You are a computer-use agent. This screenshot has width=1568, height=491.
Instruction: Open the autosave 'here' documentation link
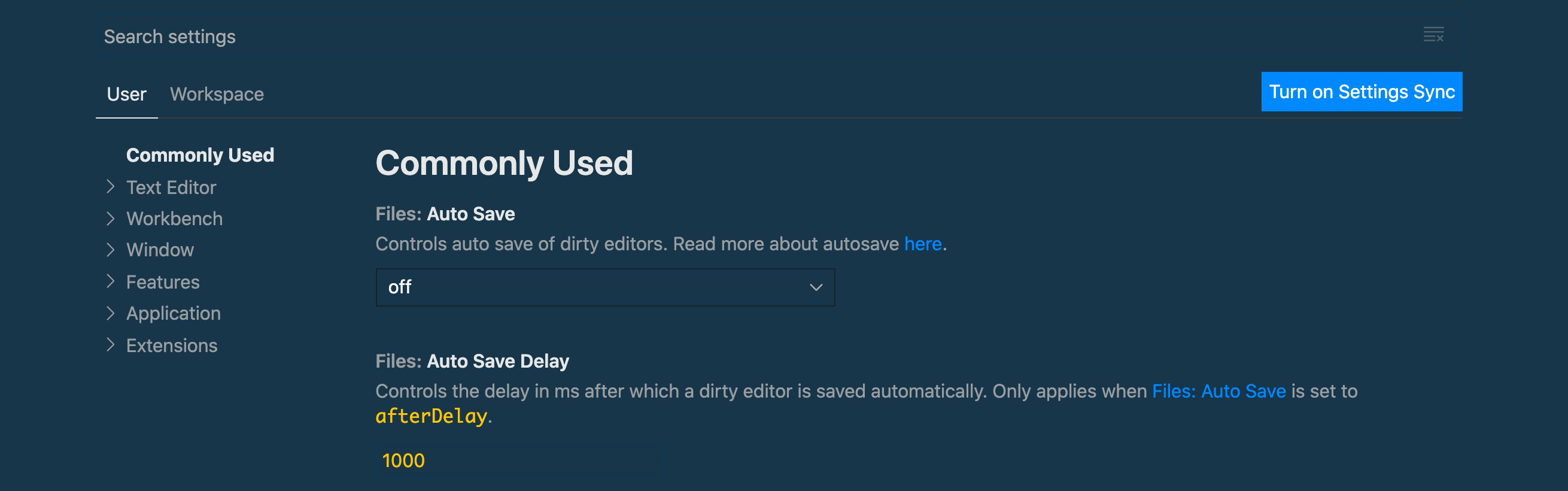coord(923,244)
